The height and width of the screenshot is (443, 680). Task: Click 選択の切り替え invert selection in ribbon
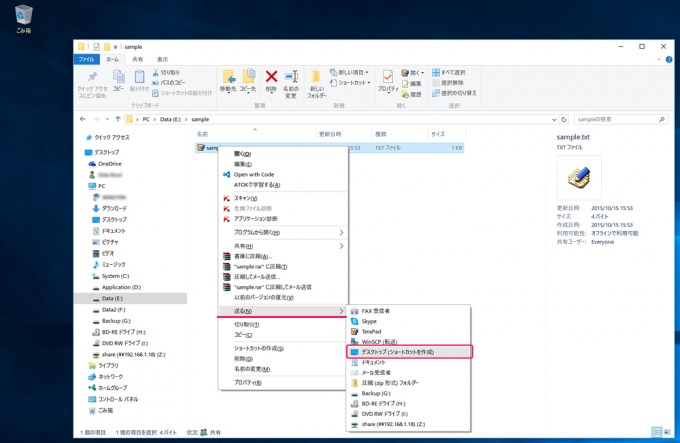pyautogui.click(x=454, y=93)
